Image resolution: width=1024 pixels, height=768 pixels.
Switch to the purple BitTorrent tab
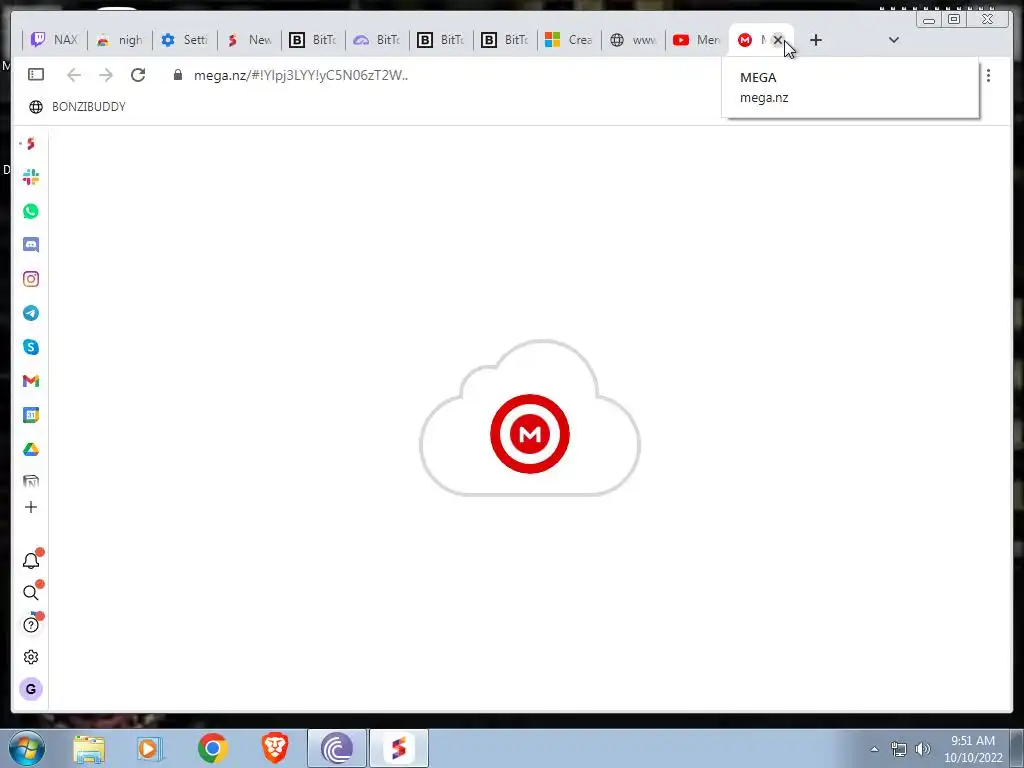point(377,40)
